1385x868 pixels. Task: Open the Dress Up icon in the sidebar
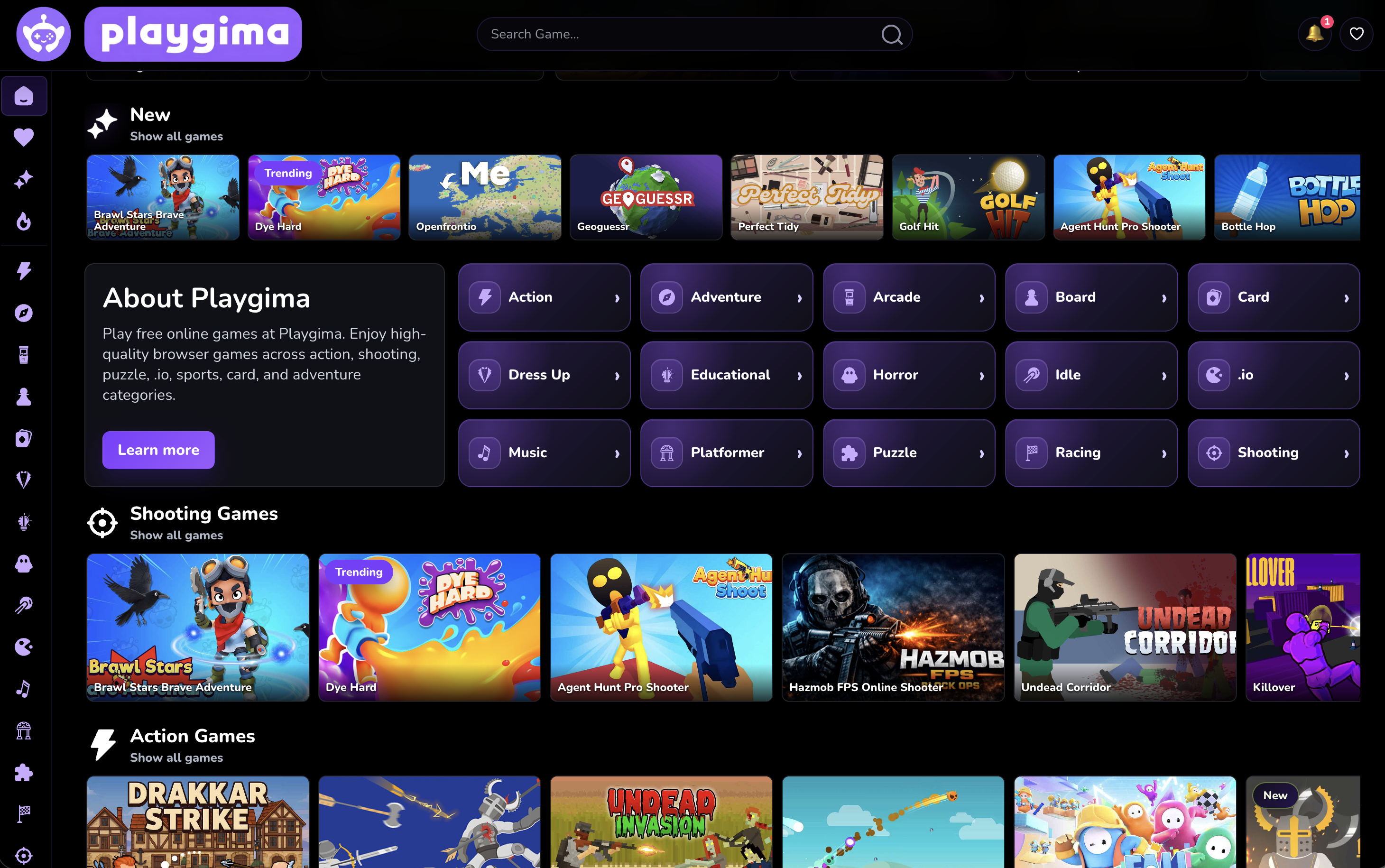[x=24, y=480]
